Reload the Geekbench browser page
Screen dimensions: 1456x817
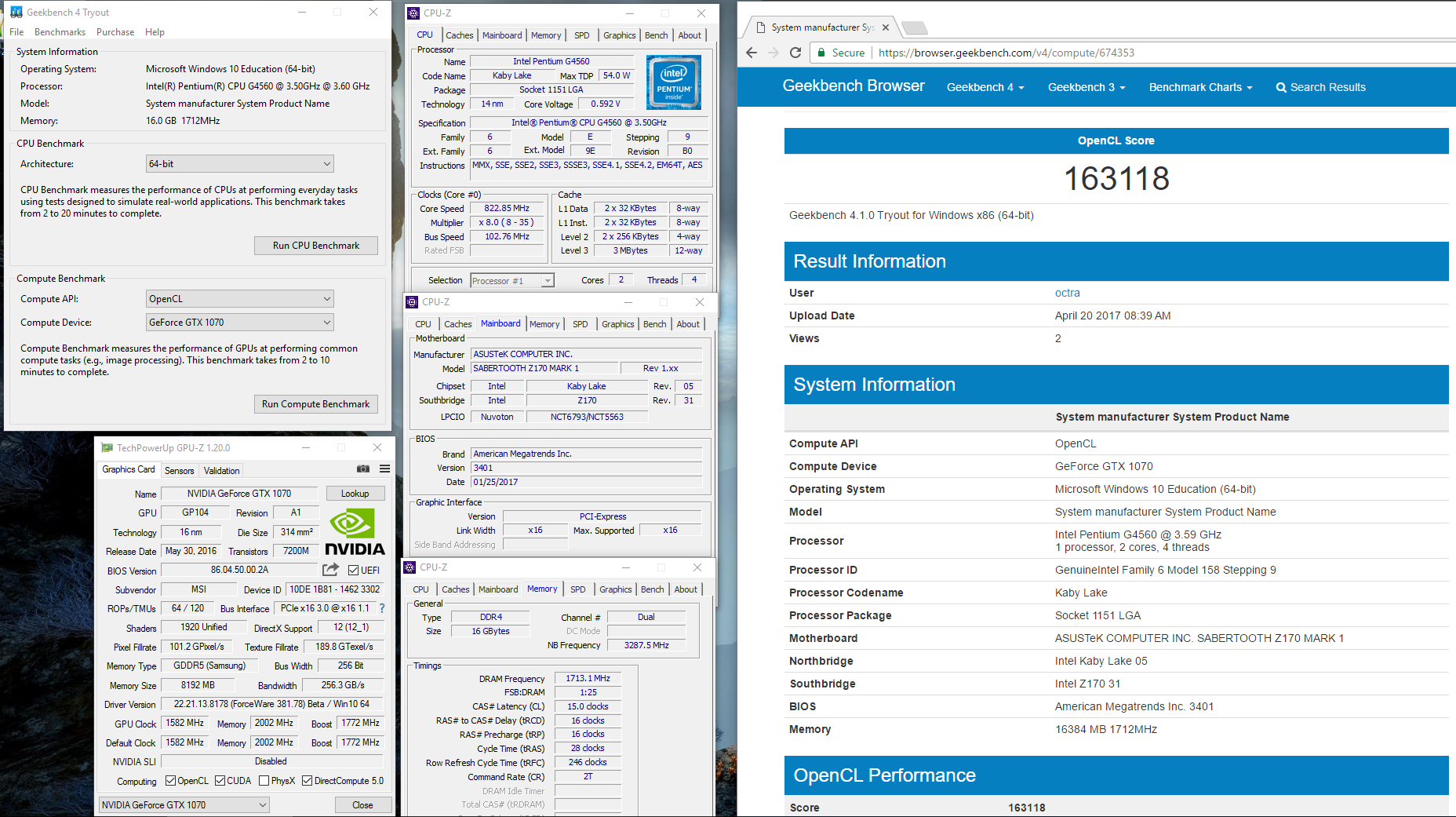point(795,53)
